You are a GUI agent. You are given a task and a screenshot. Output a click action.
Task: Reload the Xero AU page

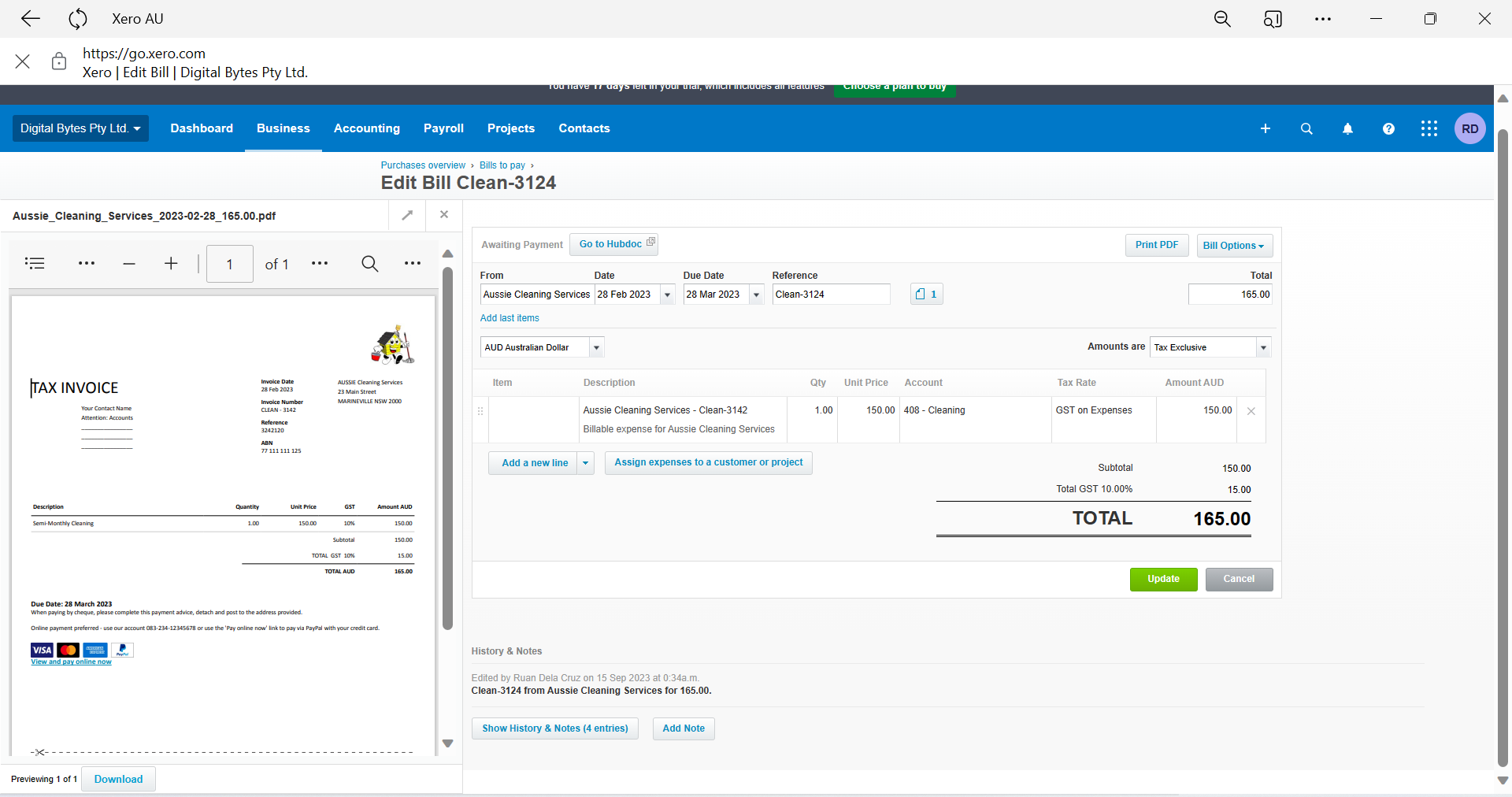click(x=77, y=19)
